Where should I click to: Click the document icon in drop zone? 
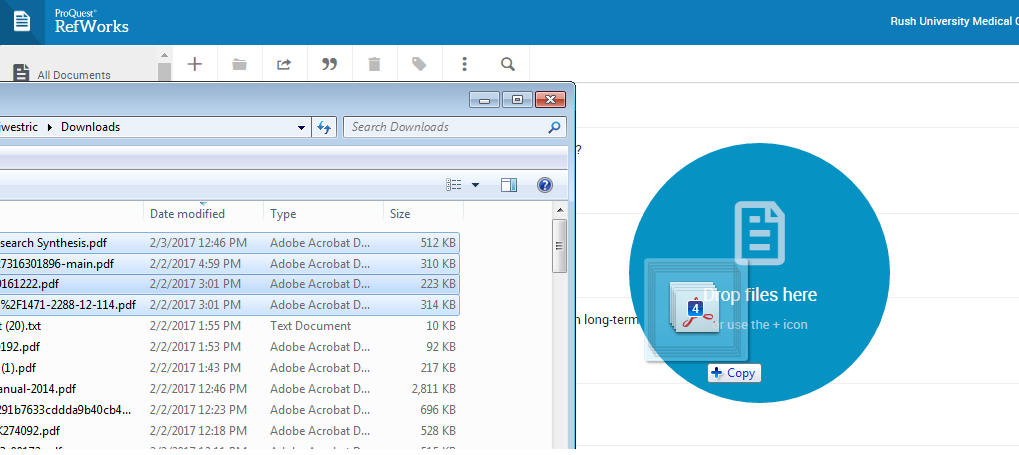760,233
